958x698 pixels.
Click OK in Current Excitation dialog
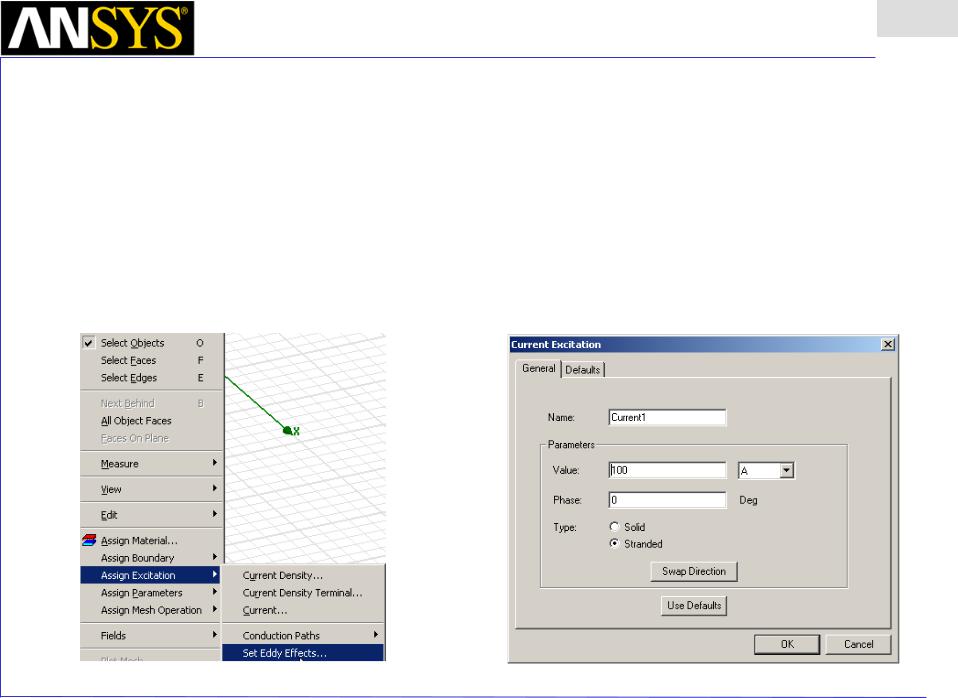coord(787,644)
